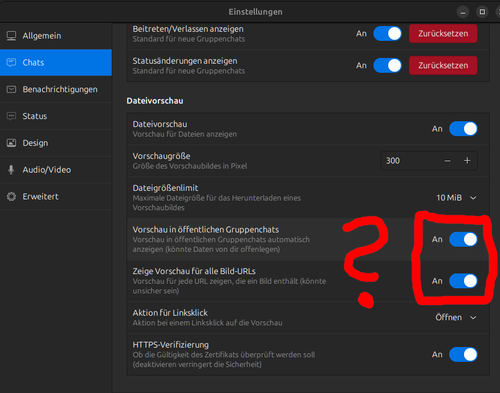
Task: Reset Statusänderungen anzeigen with Zurücksetzen
Action: 443,65
